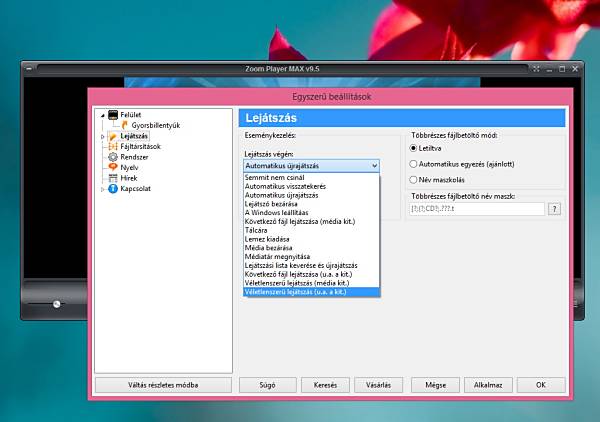Image resolution: width=600 pixels, height=422 pixels.
Task: Select Gyorsbillentyűk tree item
Action: [156, 125]
